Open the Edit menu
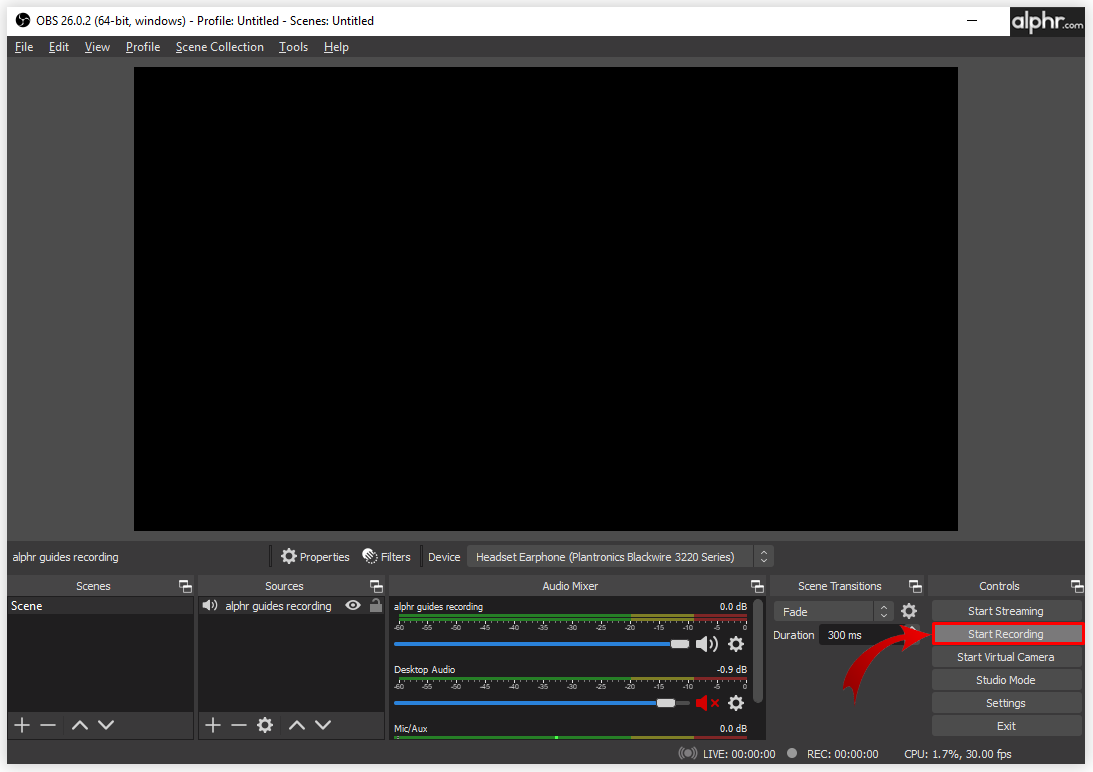 [59, 47]
